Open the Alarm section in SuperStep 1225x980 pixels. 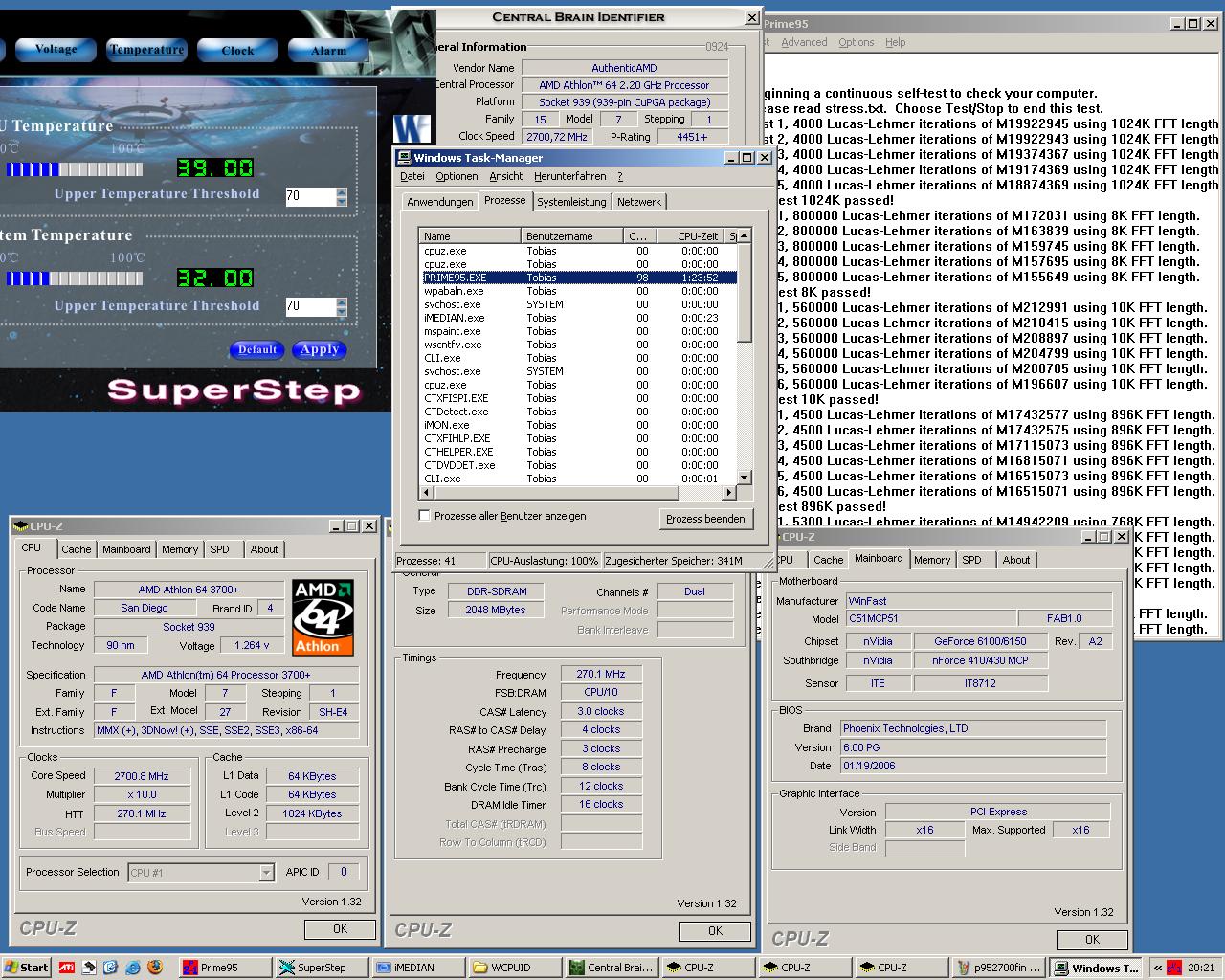coord(328,50)
